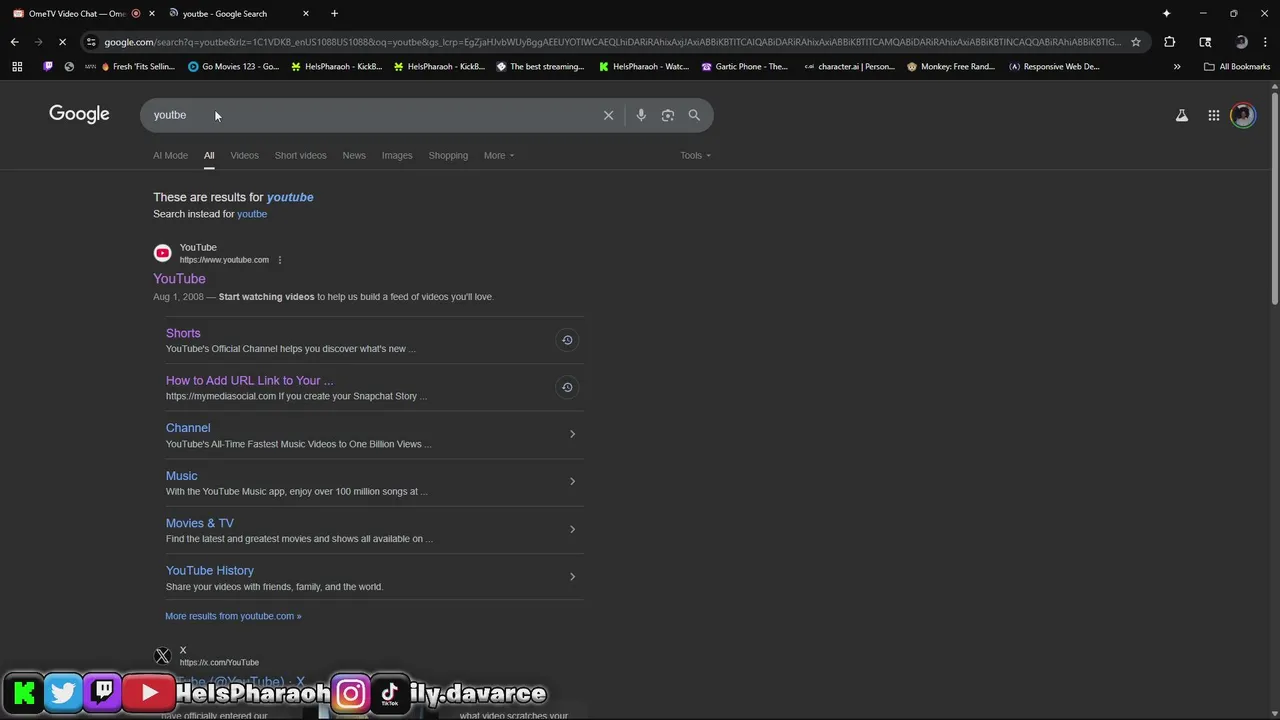Expand the Channel sitelink chevron
The width and height of the screenshot is (1280, 720).
coord(572,434)
